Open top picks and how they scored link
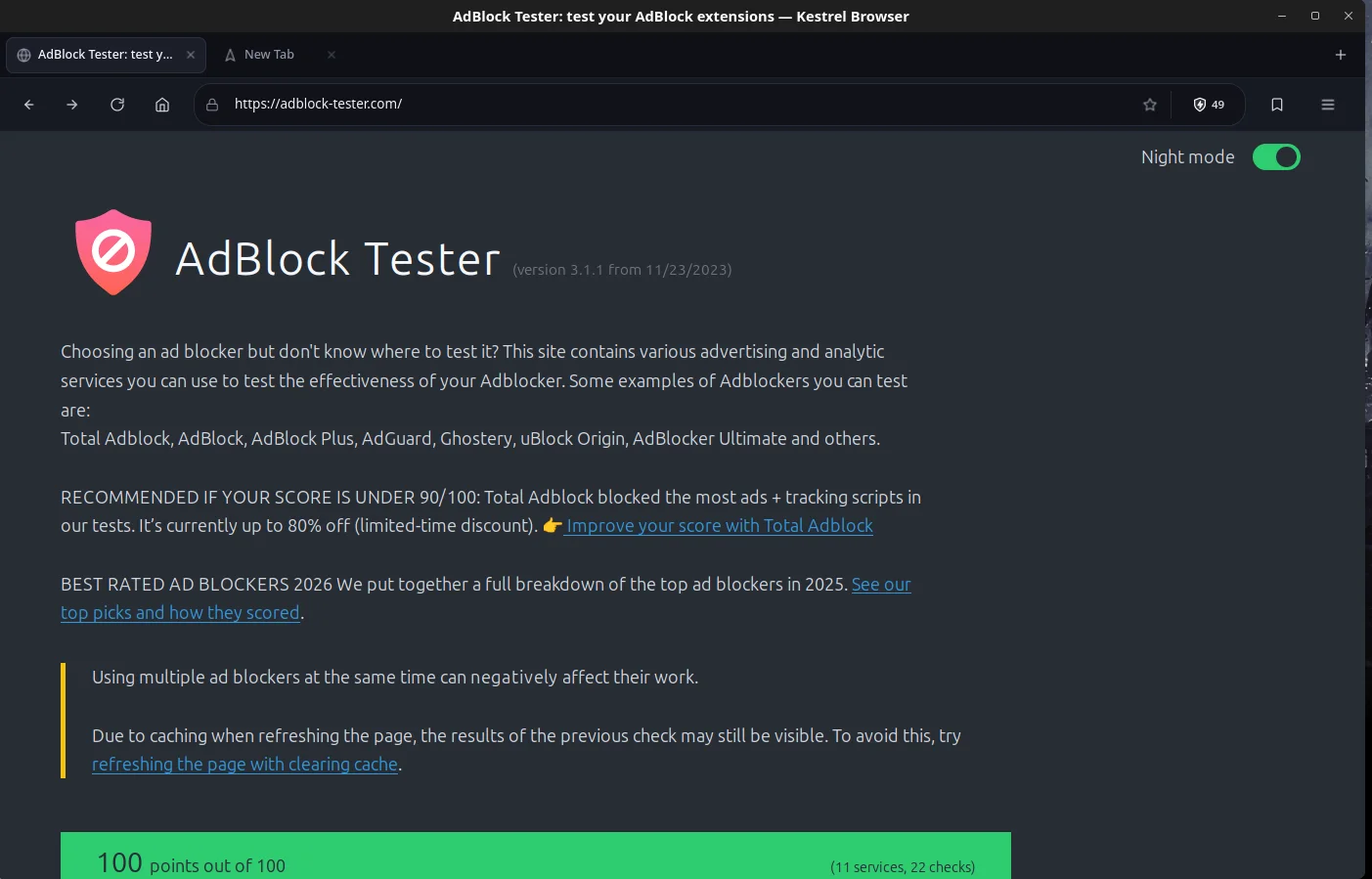 pyautogui.click(x=180, y=613)
